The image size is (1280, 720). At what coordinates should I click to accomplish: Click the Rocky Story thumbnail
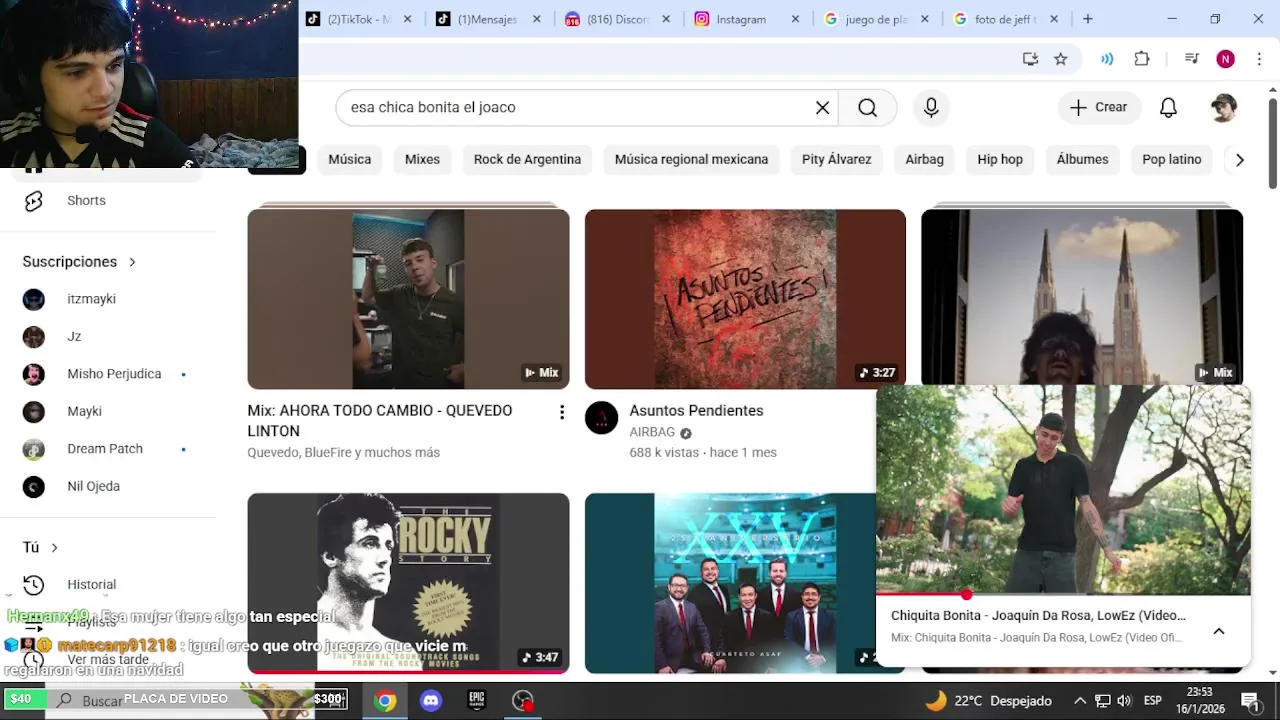tap(408, 583)
